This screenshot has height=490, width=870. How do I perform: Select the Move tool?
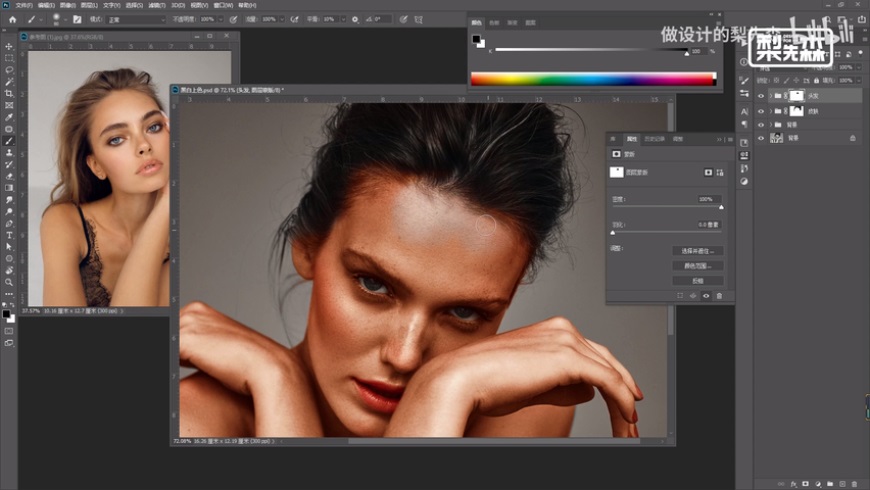(9, 47)
